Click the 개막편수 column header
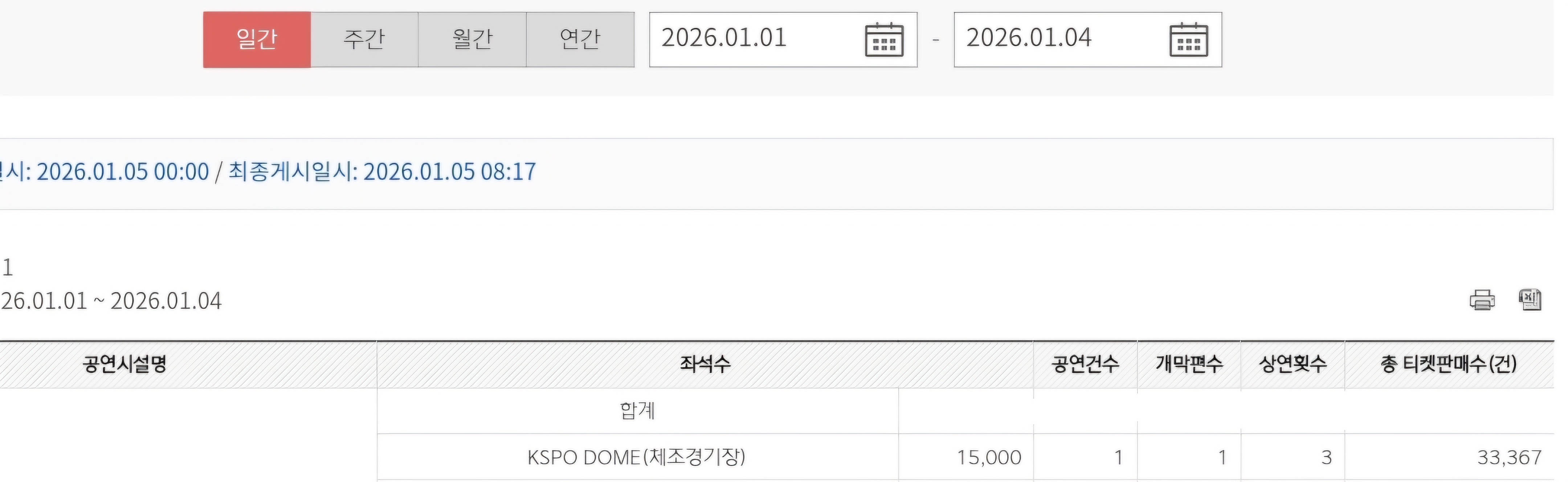Screen dimensions: 1568x482 coord(1189,364)
